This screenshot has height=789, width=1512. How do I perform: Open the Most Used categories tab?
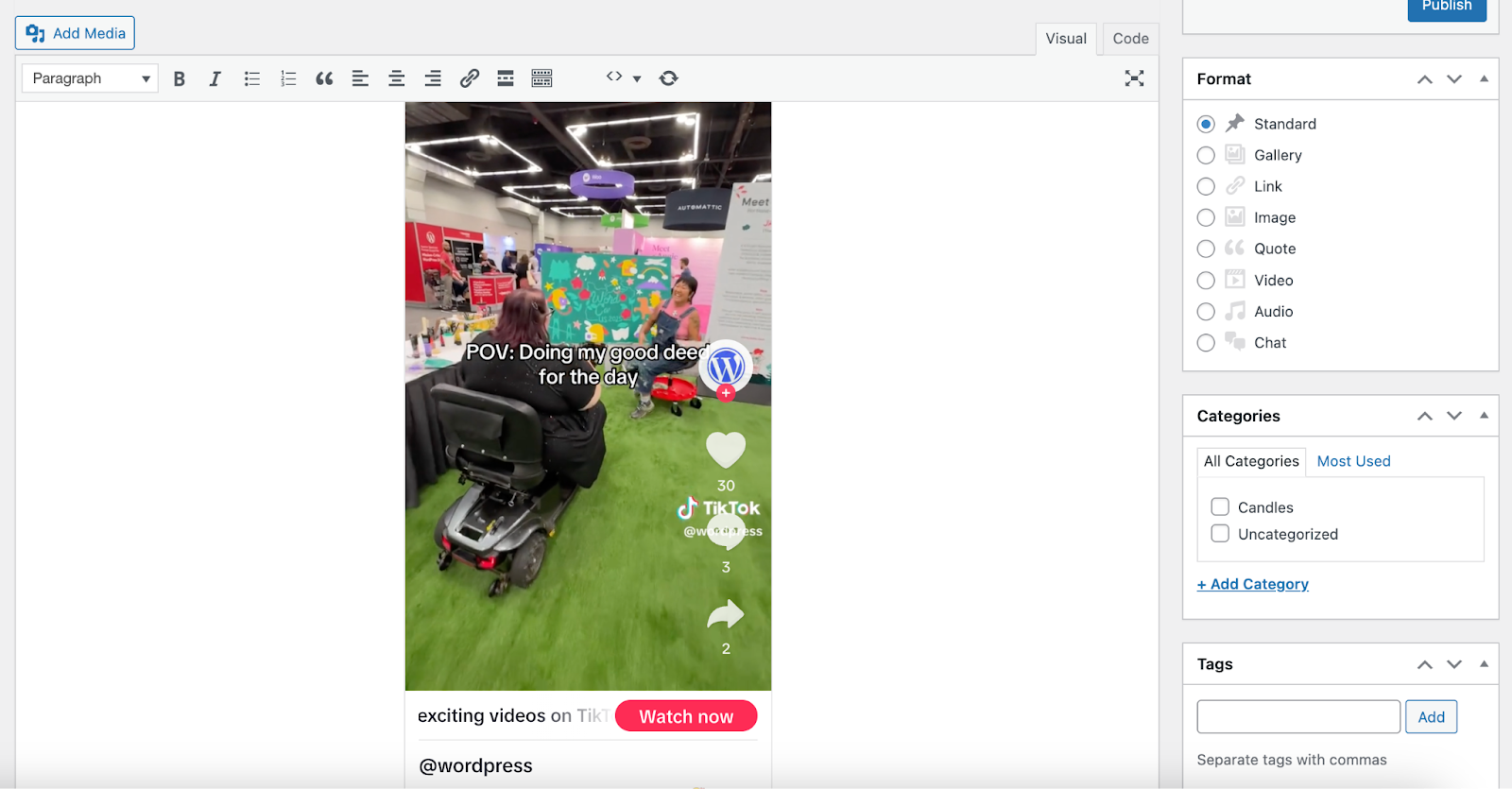click(x=1353, y=461)
